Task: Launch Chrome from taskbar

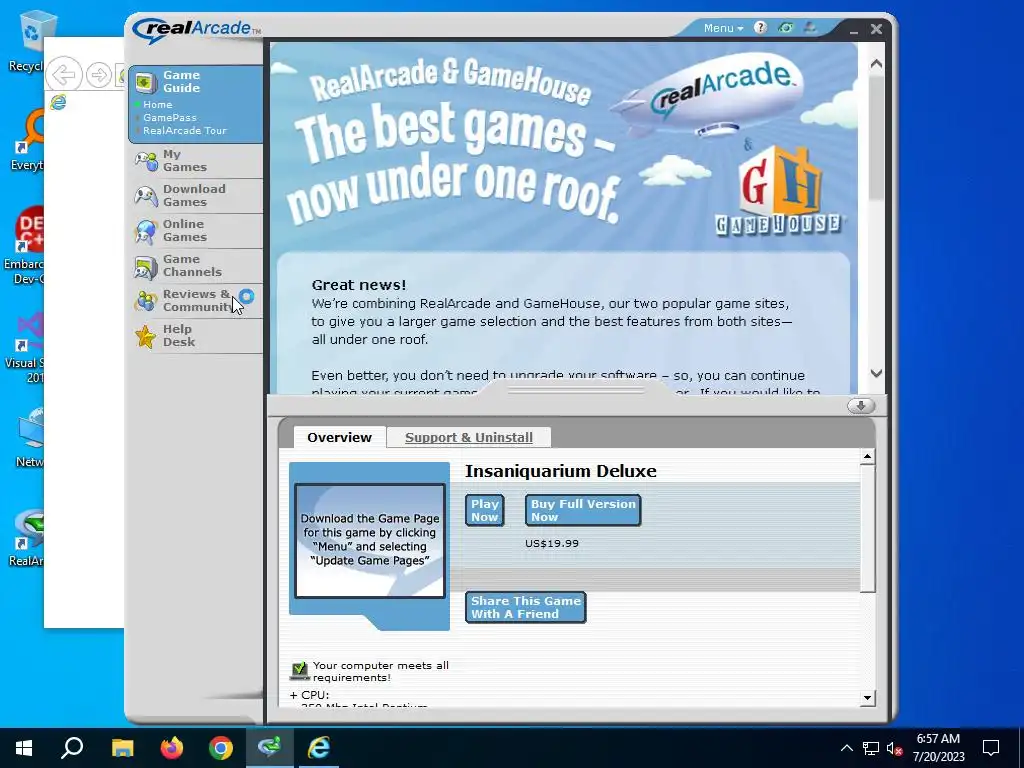Action: [x=221, y=748]
